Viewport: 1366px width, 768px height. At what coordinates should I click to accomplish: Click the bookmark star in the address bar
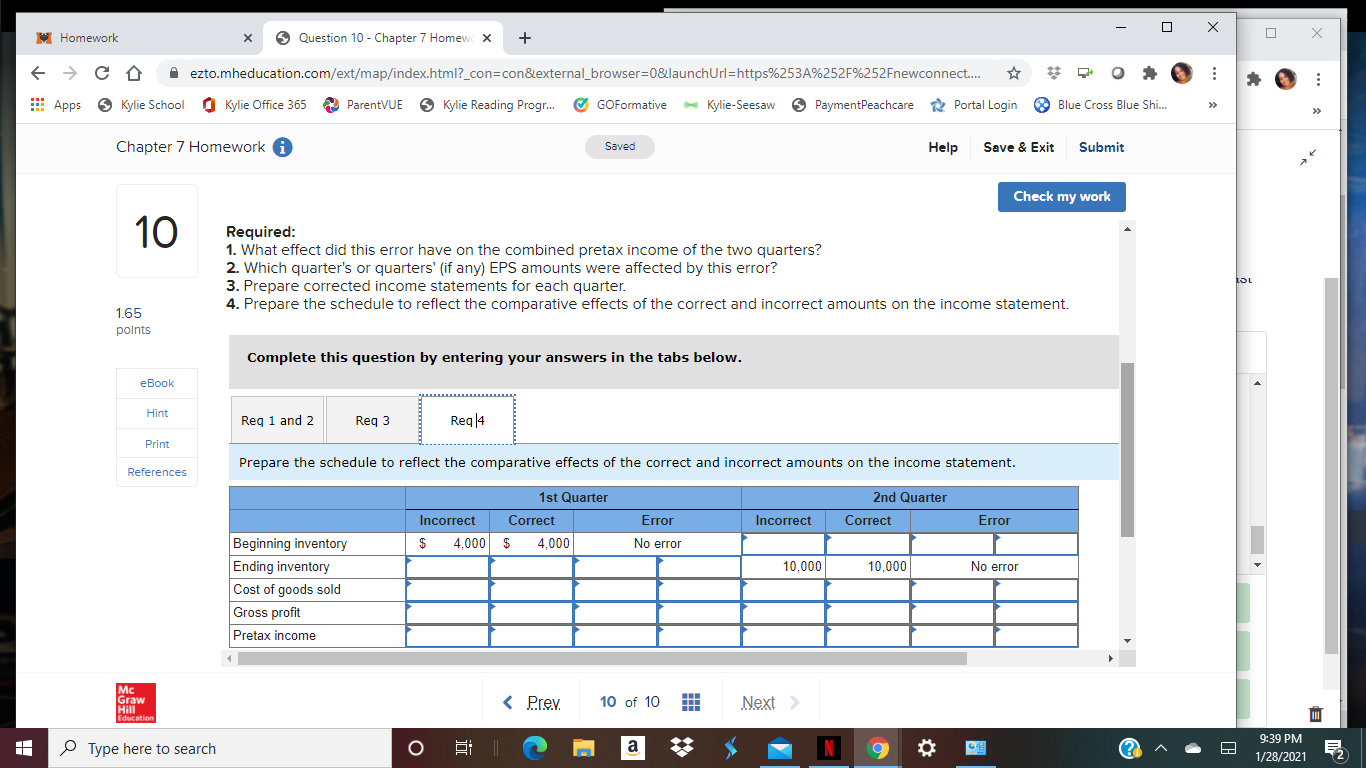click(1014, 73)
